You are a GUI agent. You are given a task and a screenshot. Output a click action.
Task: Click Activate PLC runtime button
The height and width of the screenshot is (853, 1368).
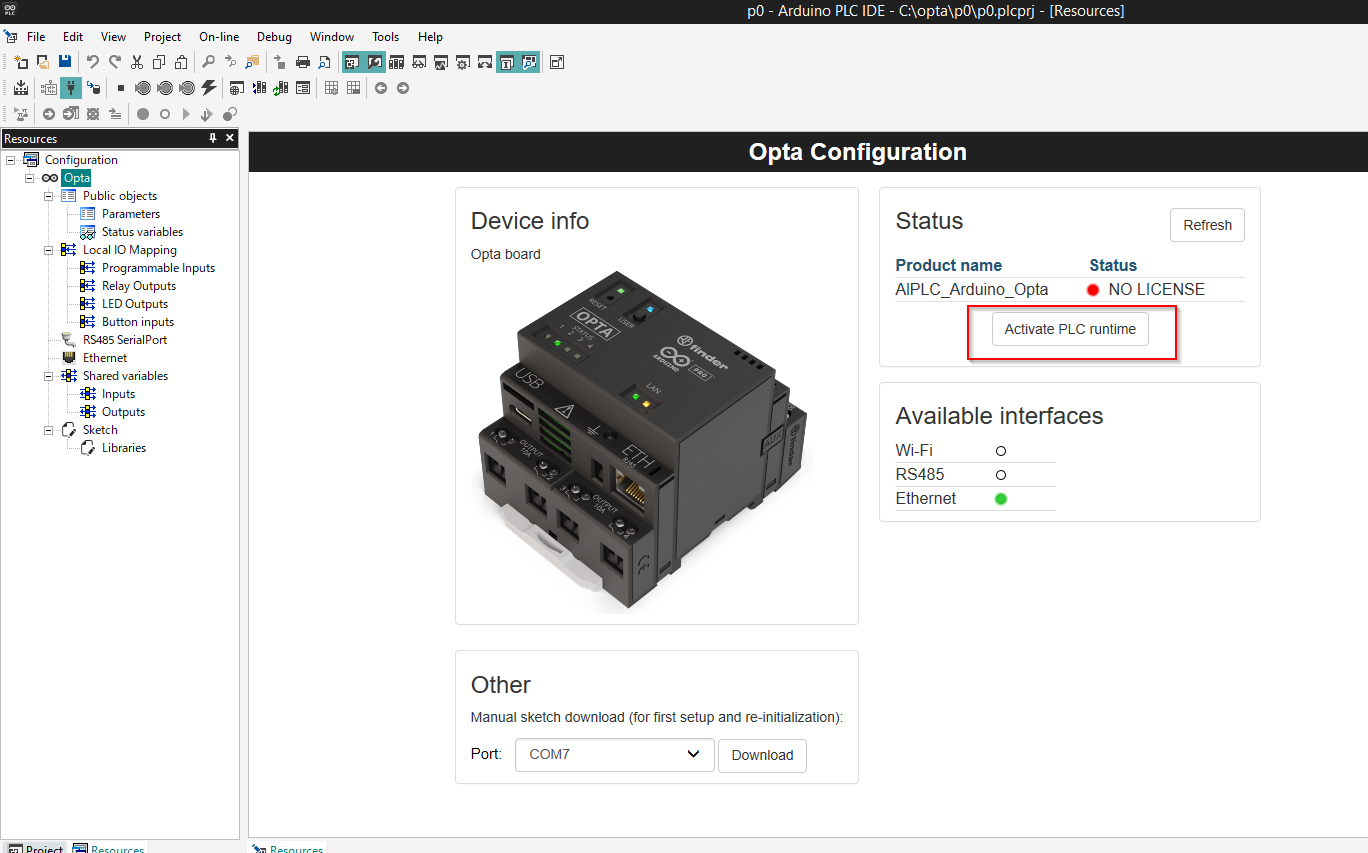point(1070,329)
